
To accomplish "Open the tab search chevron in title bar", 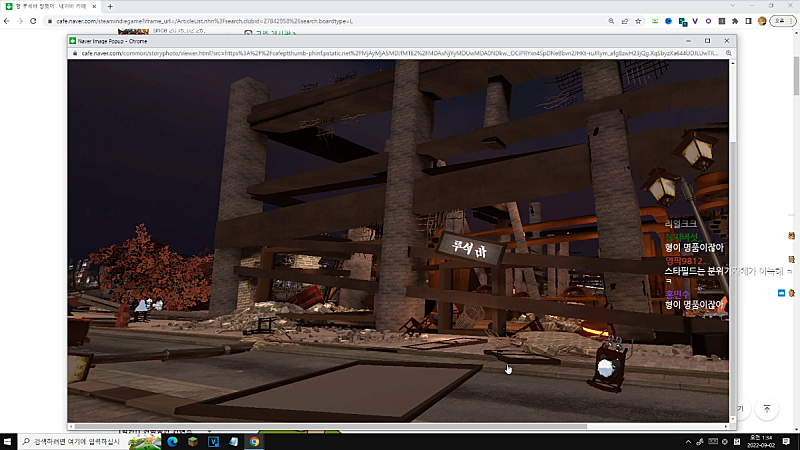I will coord(733,6).
